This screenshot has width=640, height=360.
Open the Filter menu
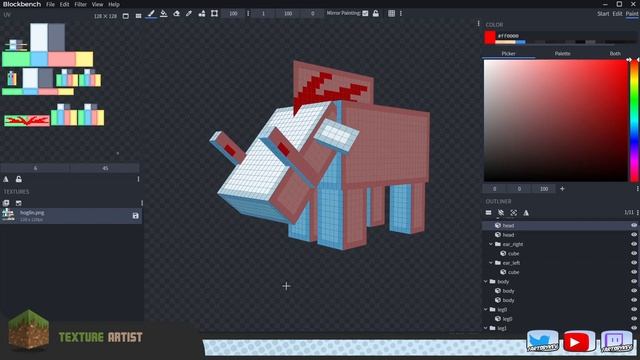tap(80, 4)
